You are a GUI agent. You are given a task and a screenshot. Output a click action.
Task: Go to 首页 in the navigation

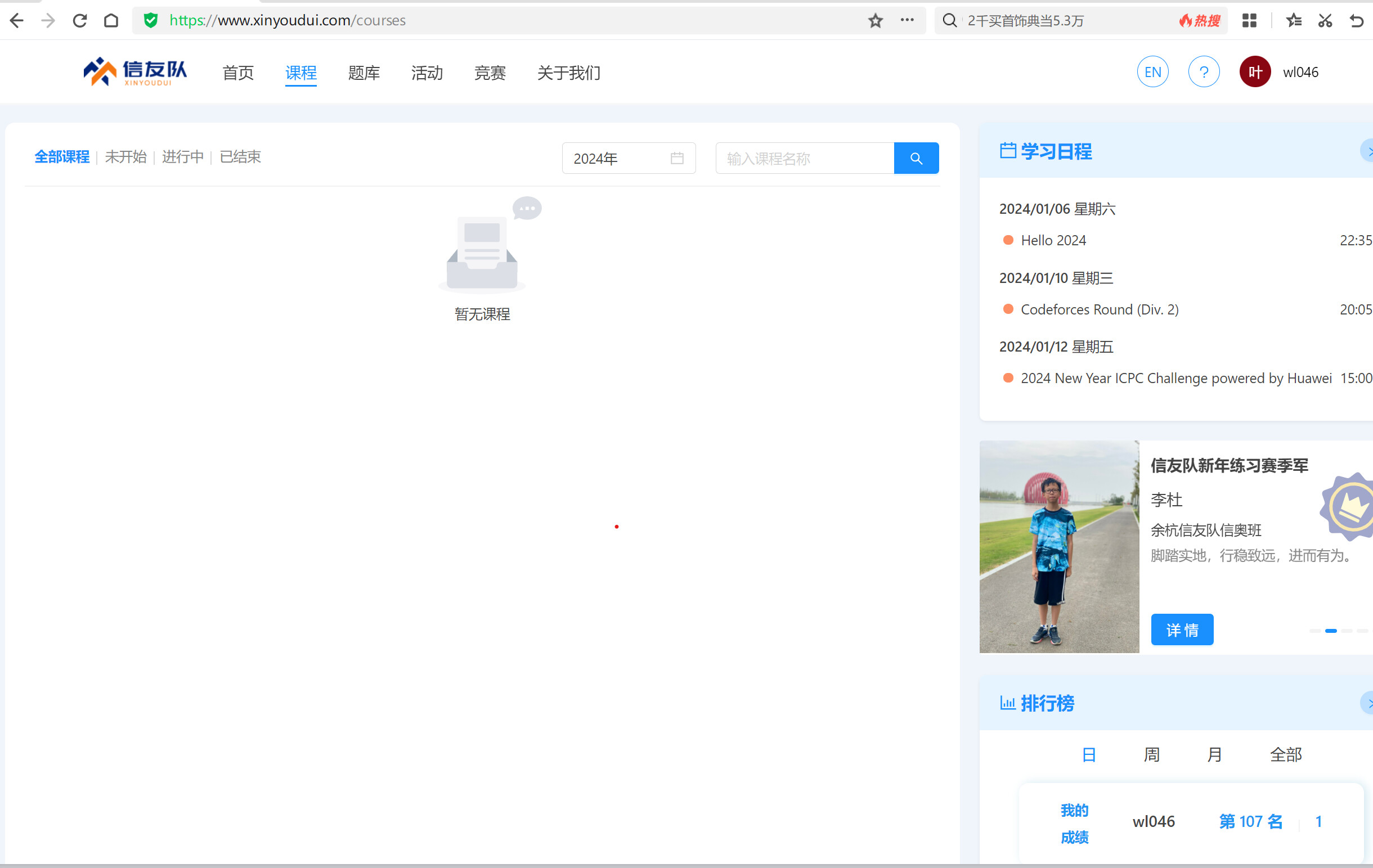[x=238, y=73]
